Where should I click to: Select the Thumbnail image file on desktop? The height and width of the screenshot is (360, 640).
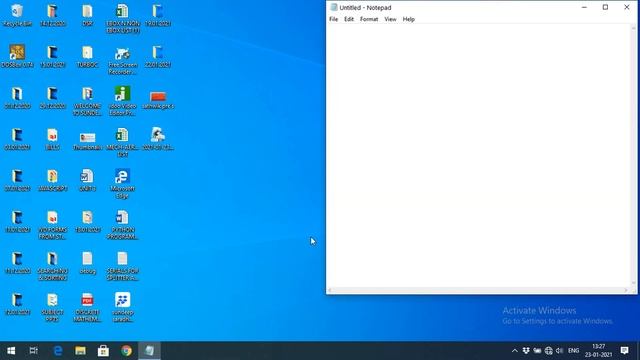tap(87, 140)
